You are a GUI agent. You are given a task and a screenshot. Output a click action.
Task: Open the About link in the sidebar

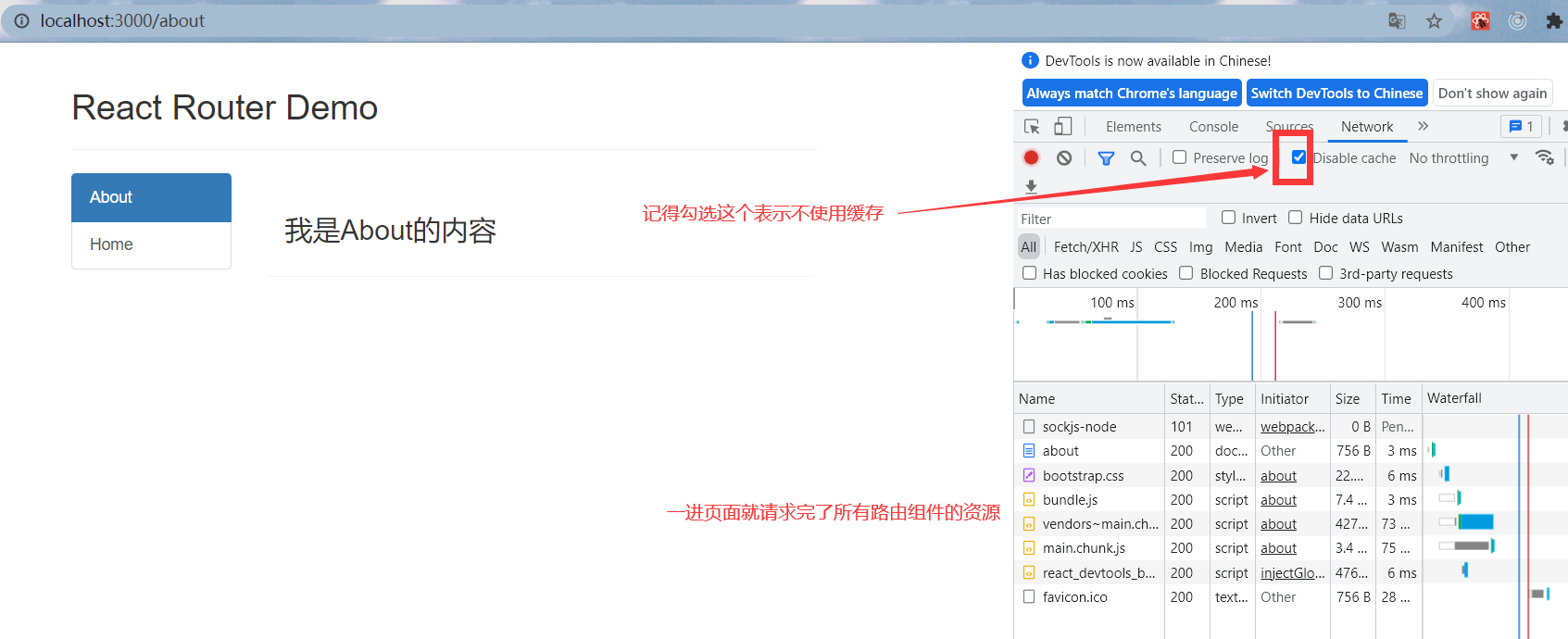(x=151, y=197)
